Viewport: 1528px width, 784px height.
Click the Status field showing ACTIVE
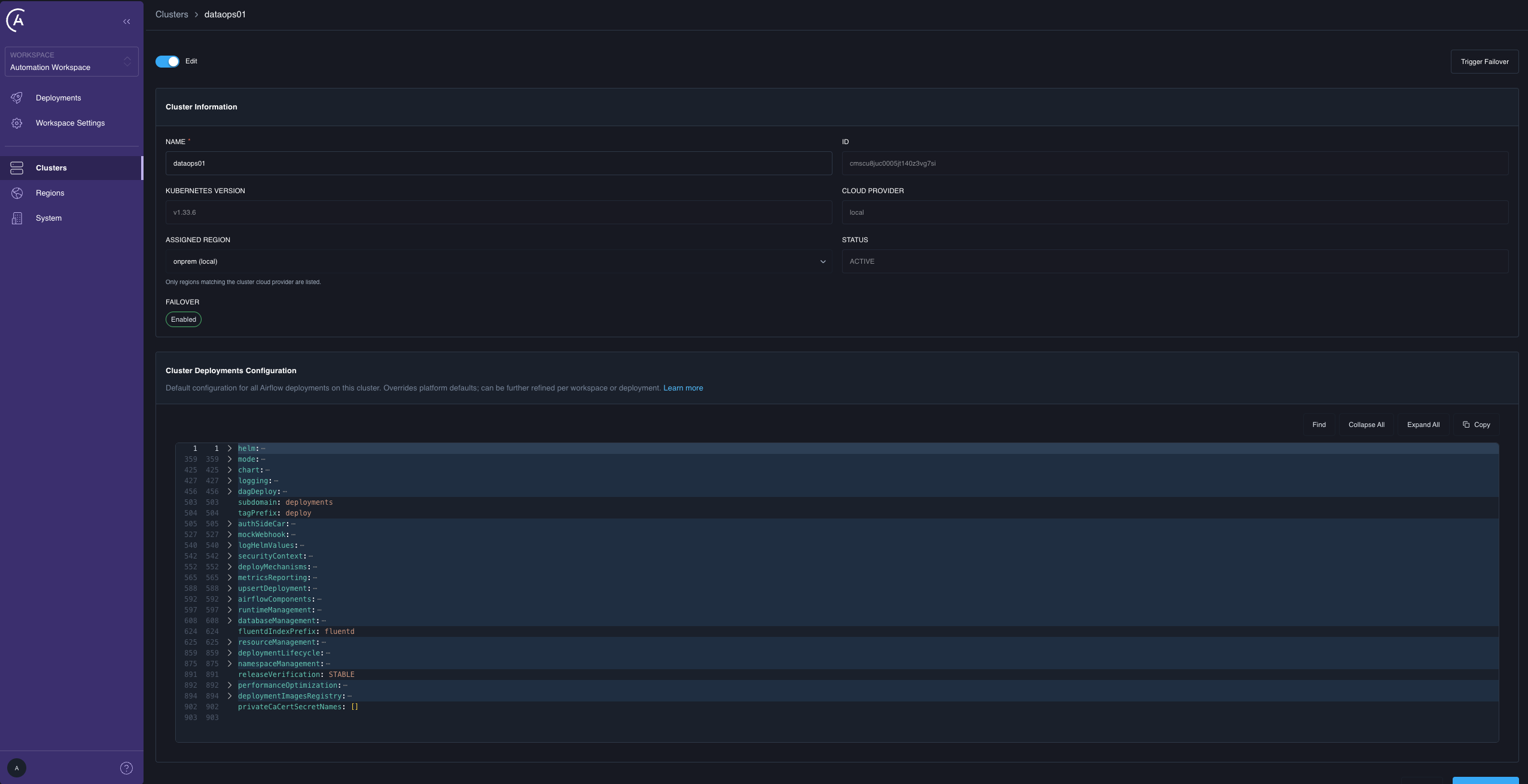click(x=1175, y=261)
